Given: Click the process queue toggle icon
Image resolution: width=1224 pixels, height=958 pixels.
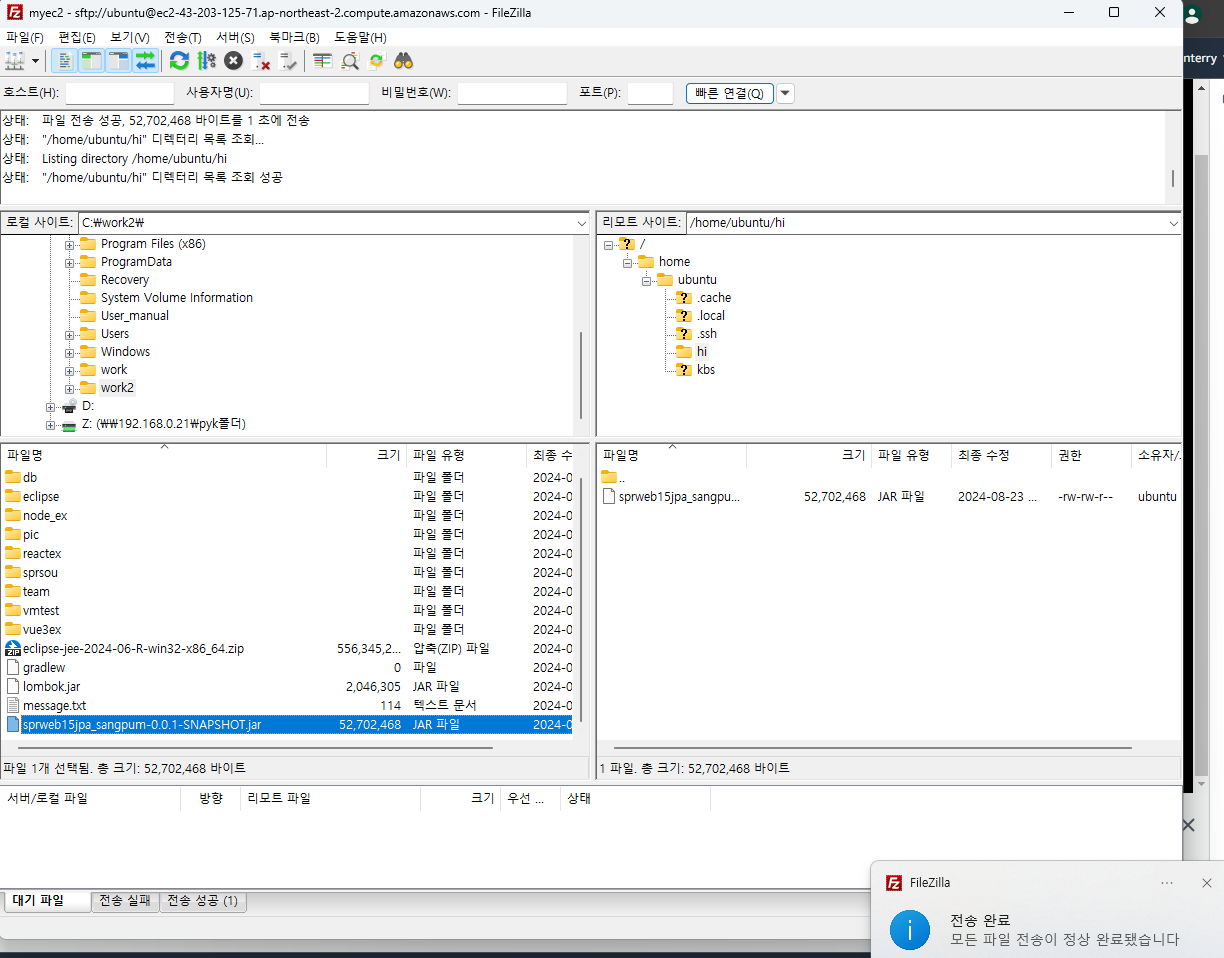Looking at the screenshot, I should [x=206, y=61].
